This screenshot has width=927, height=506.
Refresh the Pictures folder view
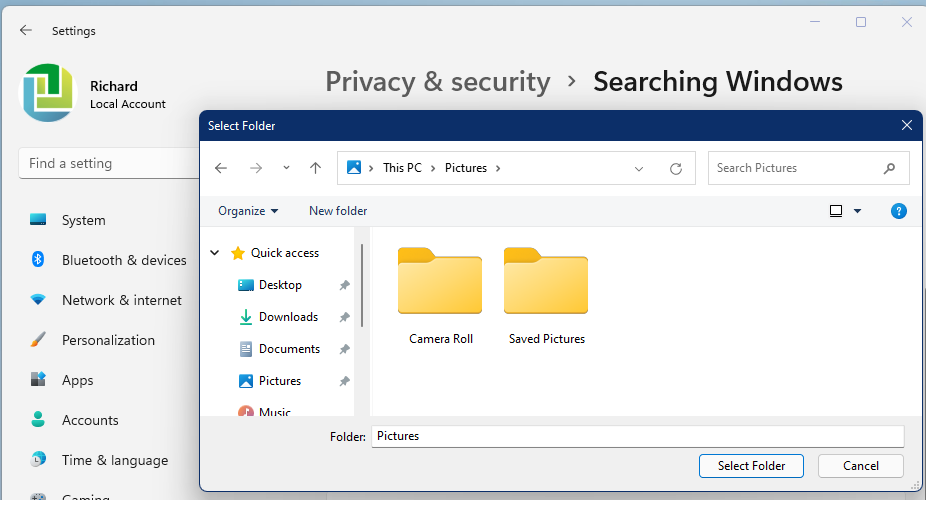pyautogui.click(x=676, y=169)
